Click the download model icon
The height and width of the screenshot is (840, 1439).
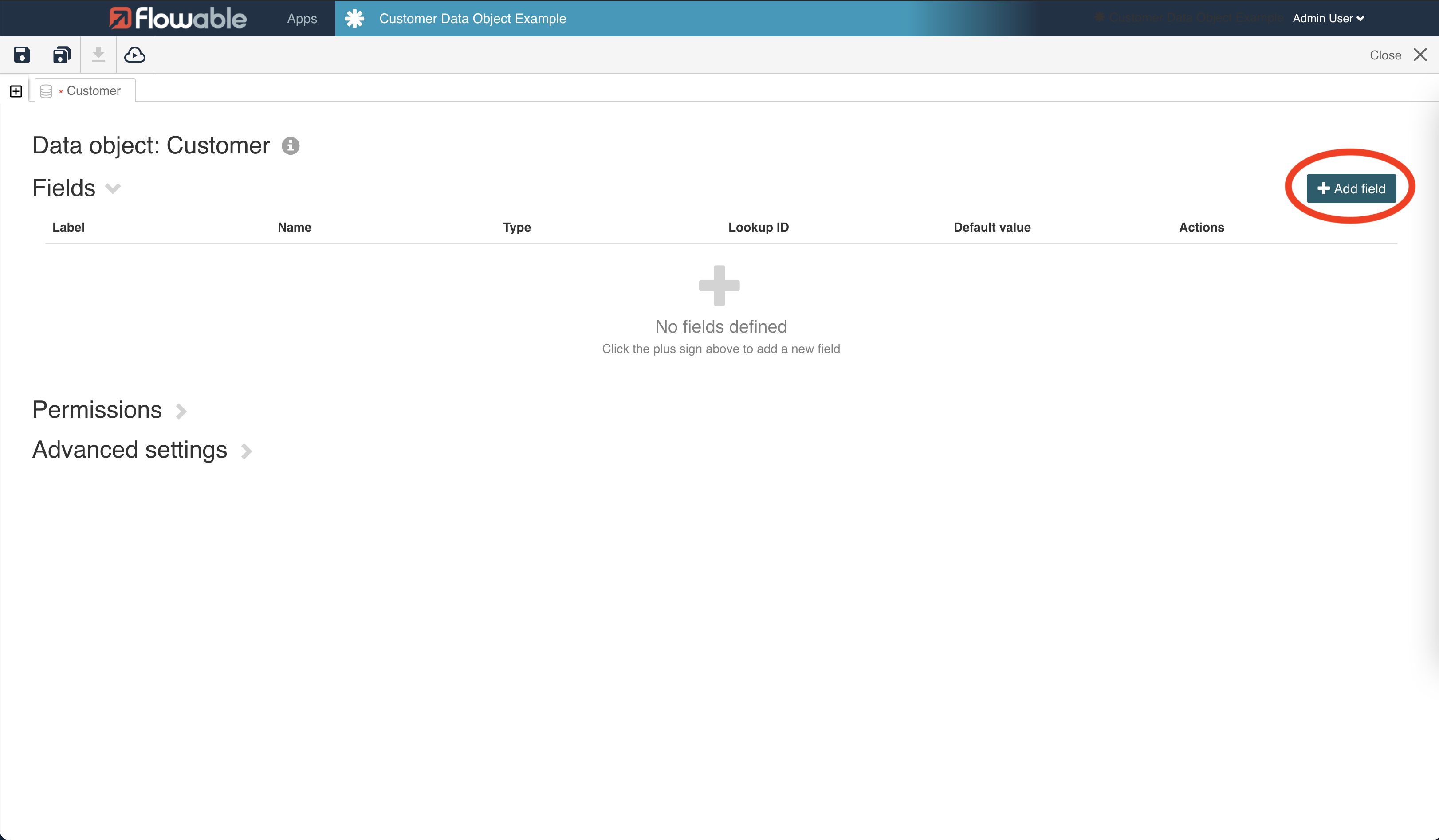[98, 54]
